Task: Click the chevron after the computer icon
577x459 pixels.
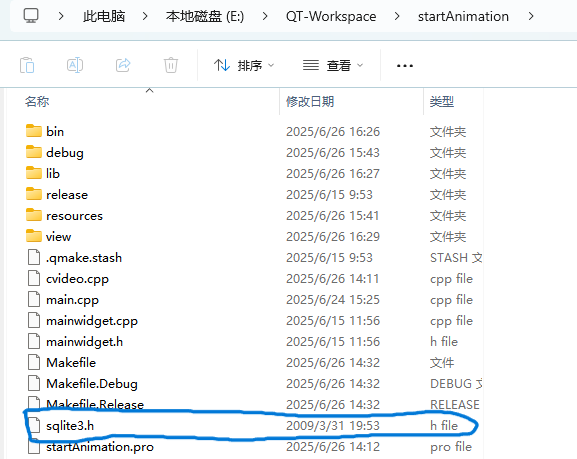Action: 61,16
